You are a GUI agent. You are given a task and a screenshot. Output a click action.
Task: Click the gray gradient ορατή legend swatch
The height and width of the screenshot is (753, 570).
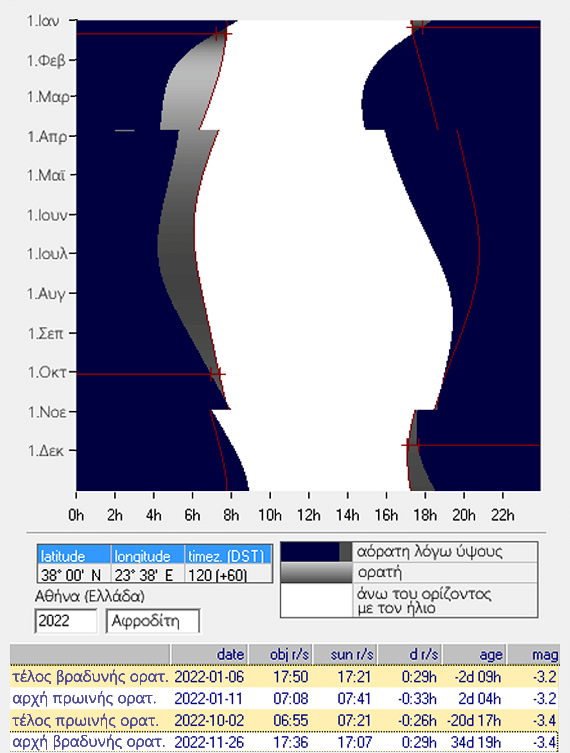316,572
